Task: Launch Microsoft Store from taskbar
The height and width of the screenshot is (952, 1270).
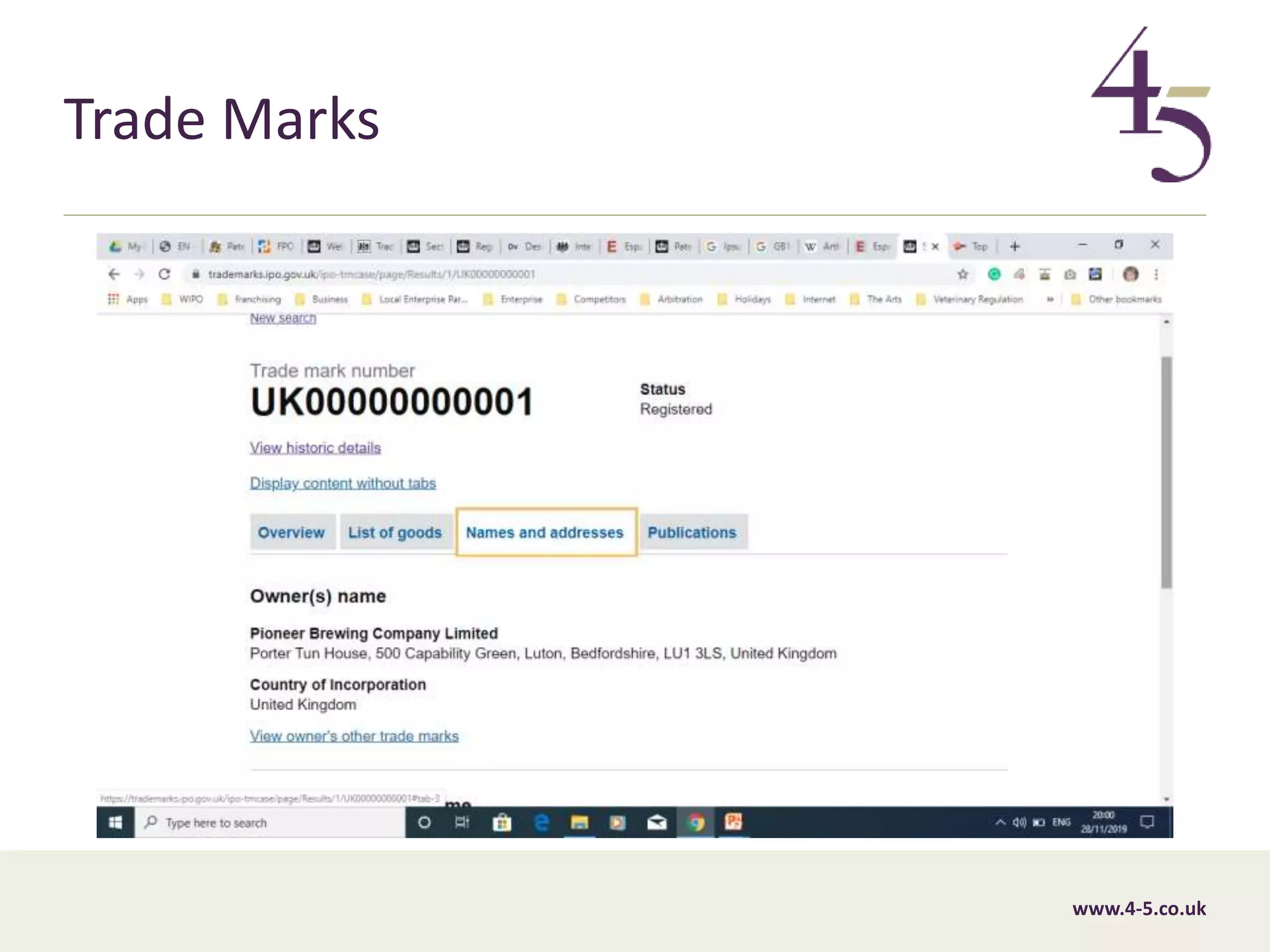Action: [x=502, y=822]
